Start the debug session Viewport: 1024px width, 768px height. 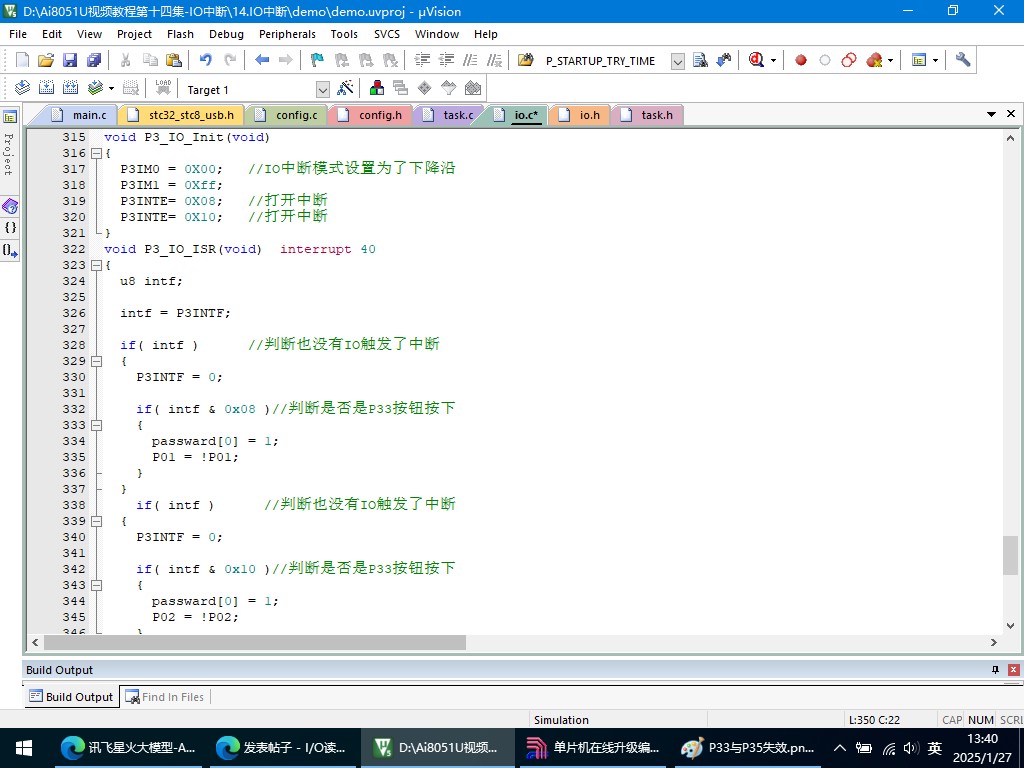coord(756,61)
